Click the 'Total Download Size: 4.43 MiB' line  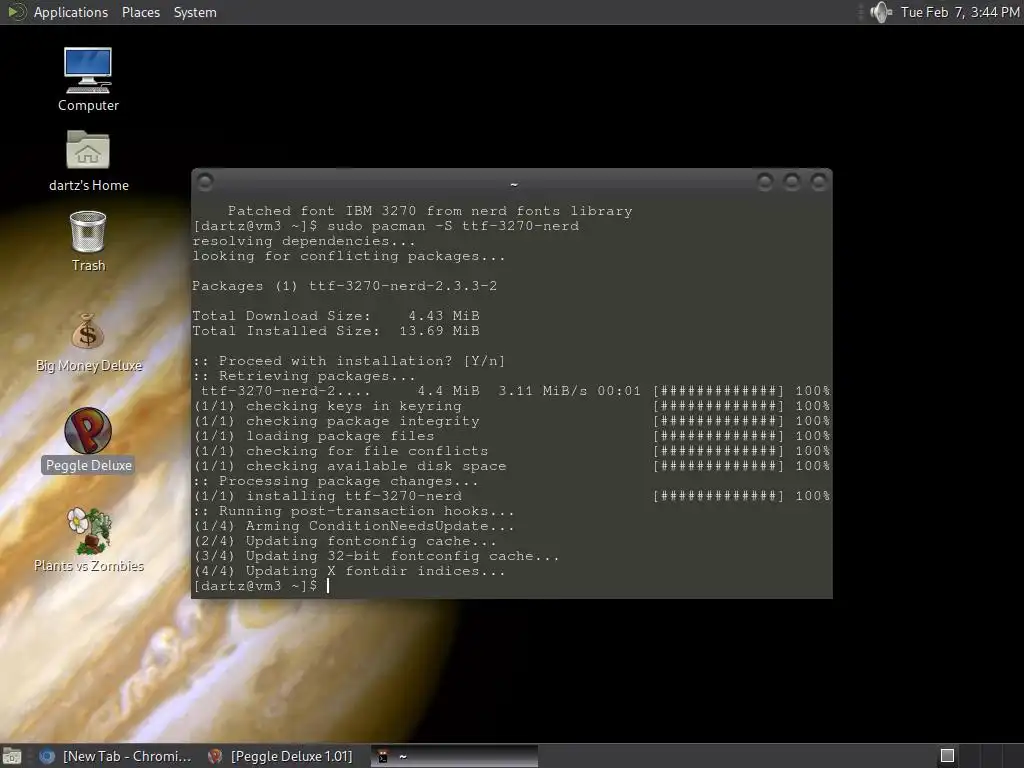coord(336,316)
